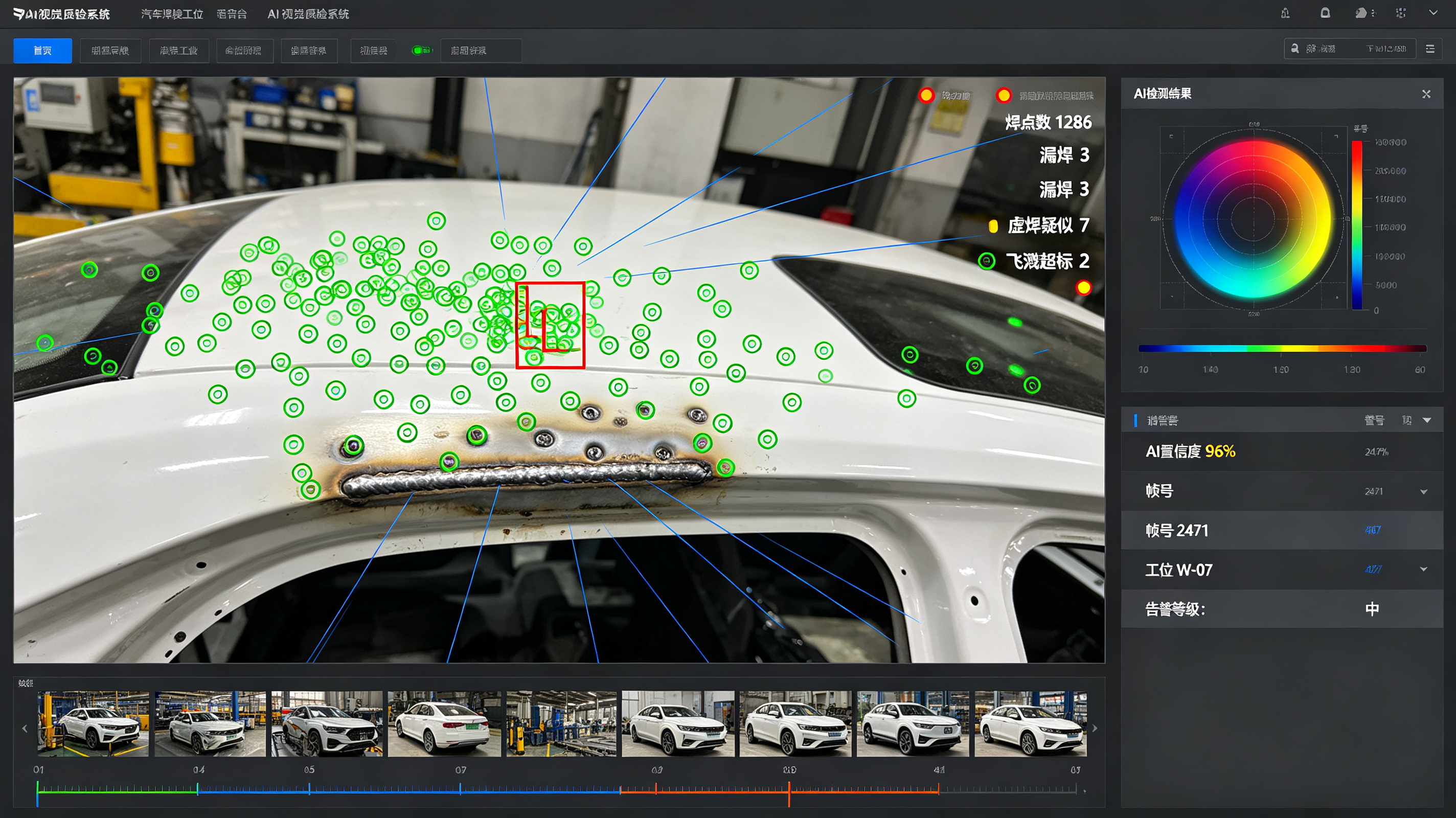Click the horizontal rainbow gradient bar
Viewport: 1456px width, 818px height.
(1282, 349)
